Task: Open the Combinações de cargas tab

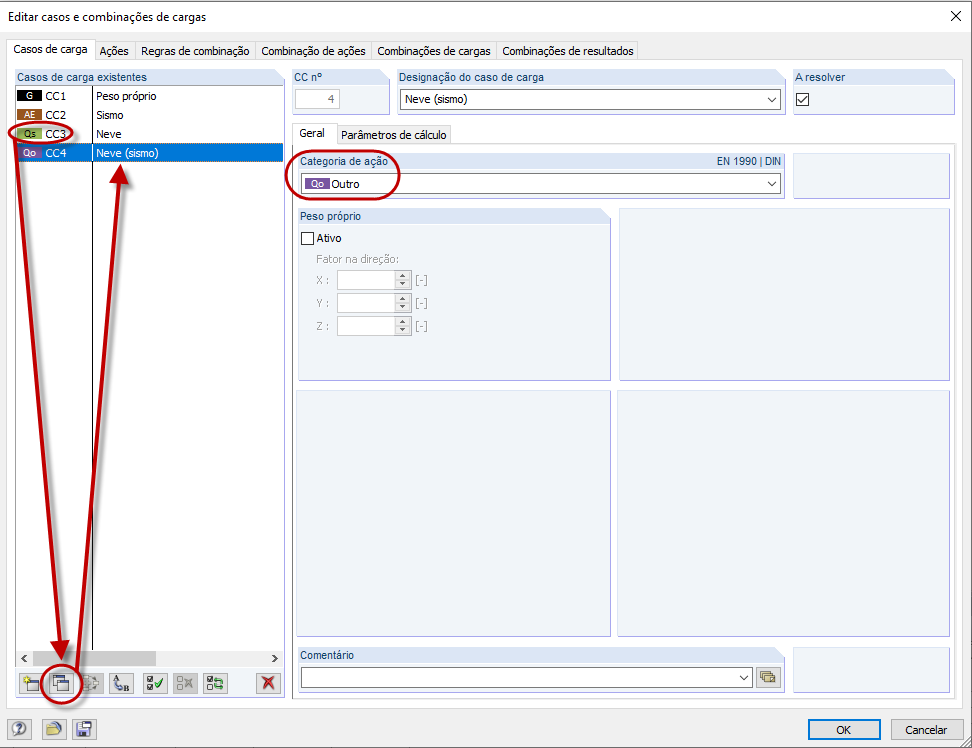Action: (434, 51)
